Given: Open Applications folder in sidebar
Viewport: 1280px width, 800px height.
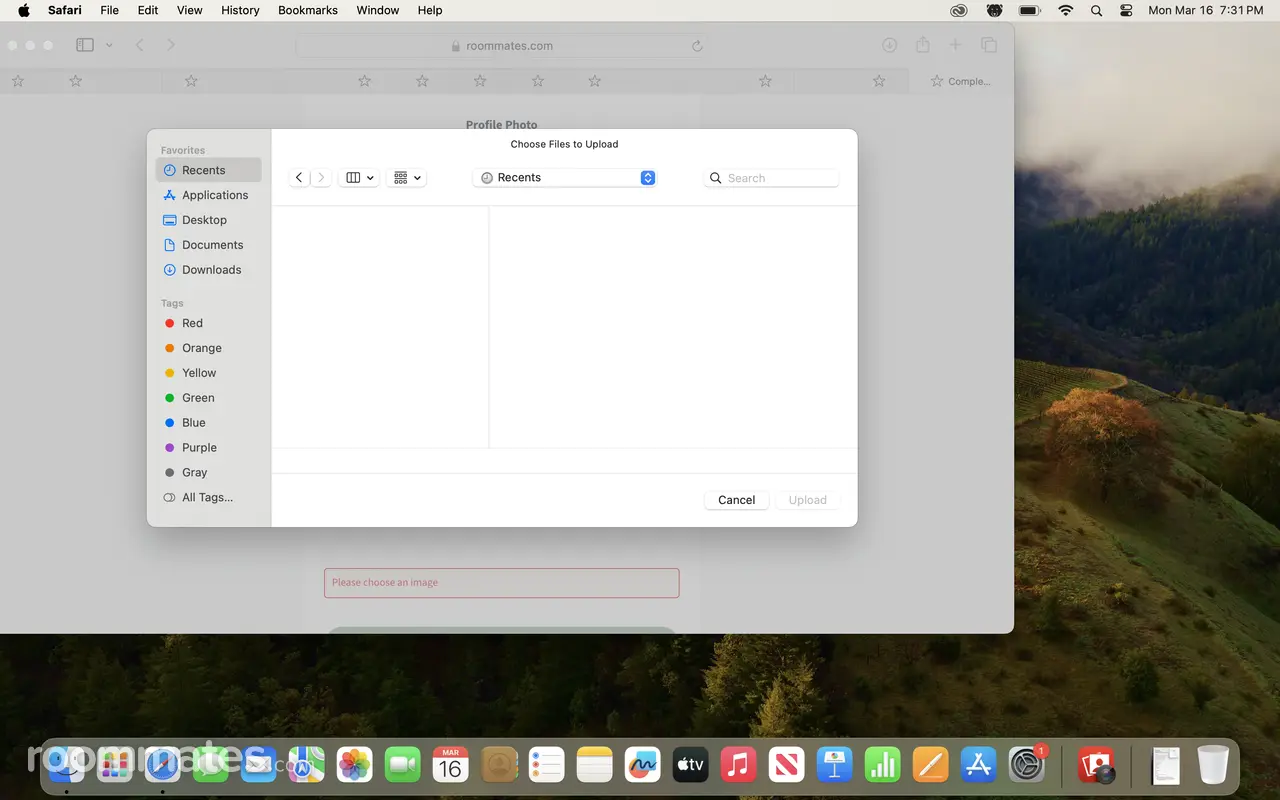Looking at the screenshot, I should [x=214, y=195].
